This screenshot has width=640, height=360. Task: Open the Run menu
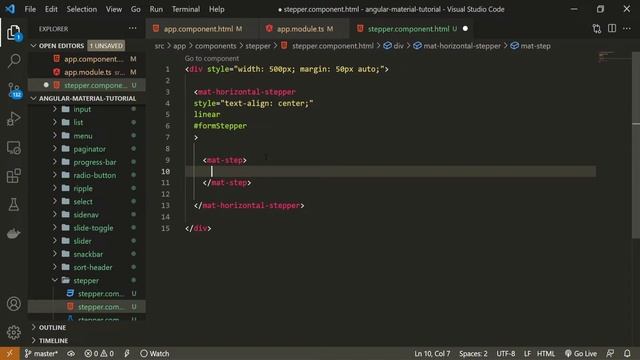pos(156,9)
